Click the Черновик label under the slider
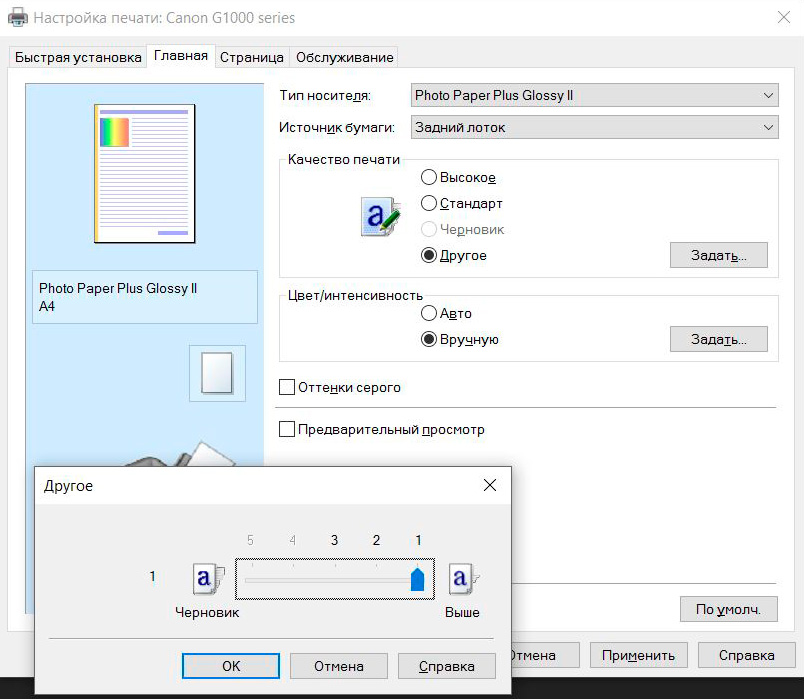This screenshot has width=804, height=699. pyautogui.click(x=207, y=612)
